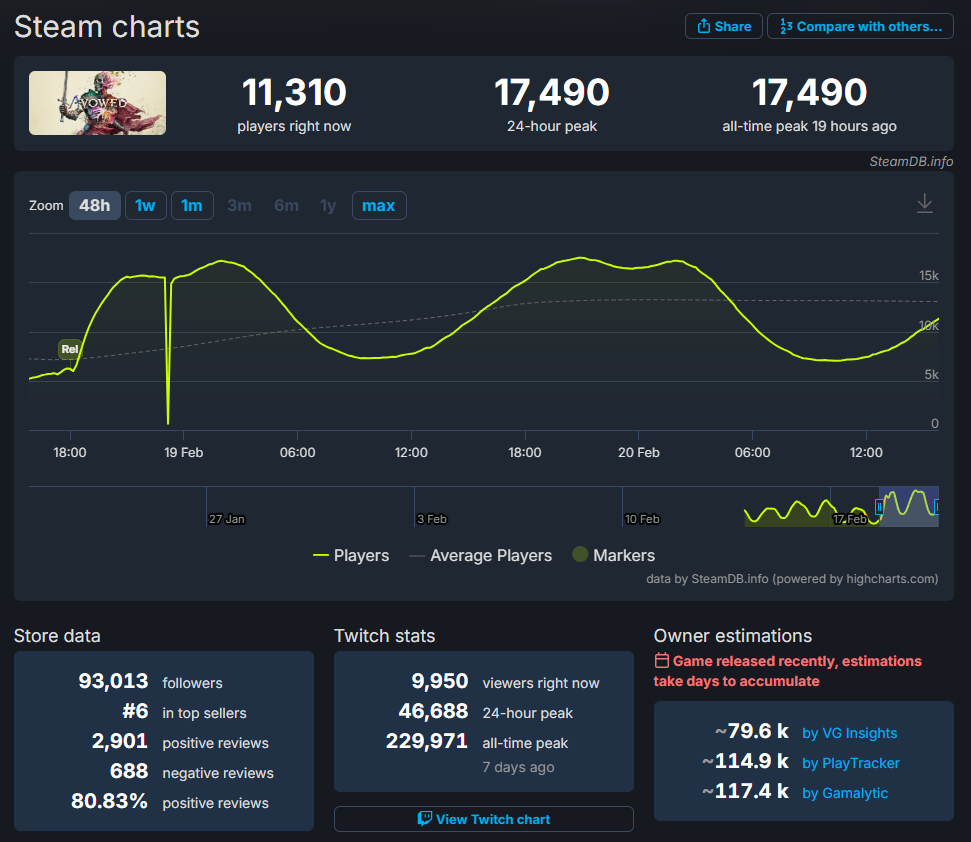971x842 pixels.
Task: Click the 19 Feb axis label
Action: 183,453
